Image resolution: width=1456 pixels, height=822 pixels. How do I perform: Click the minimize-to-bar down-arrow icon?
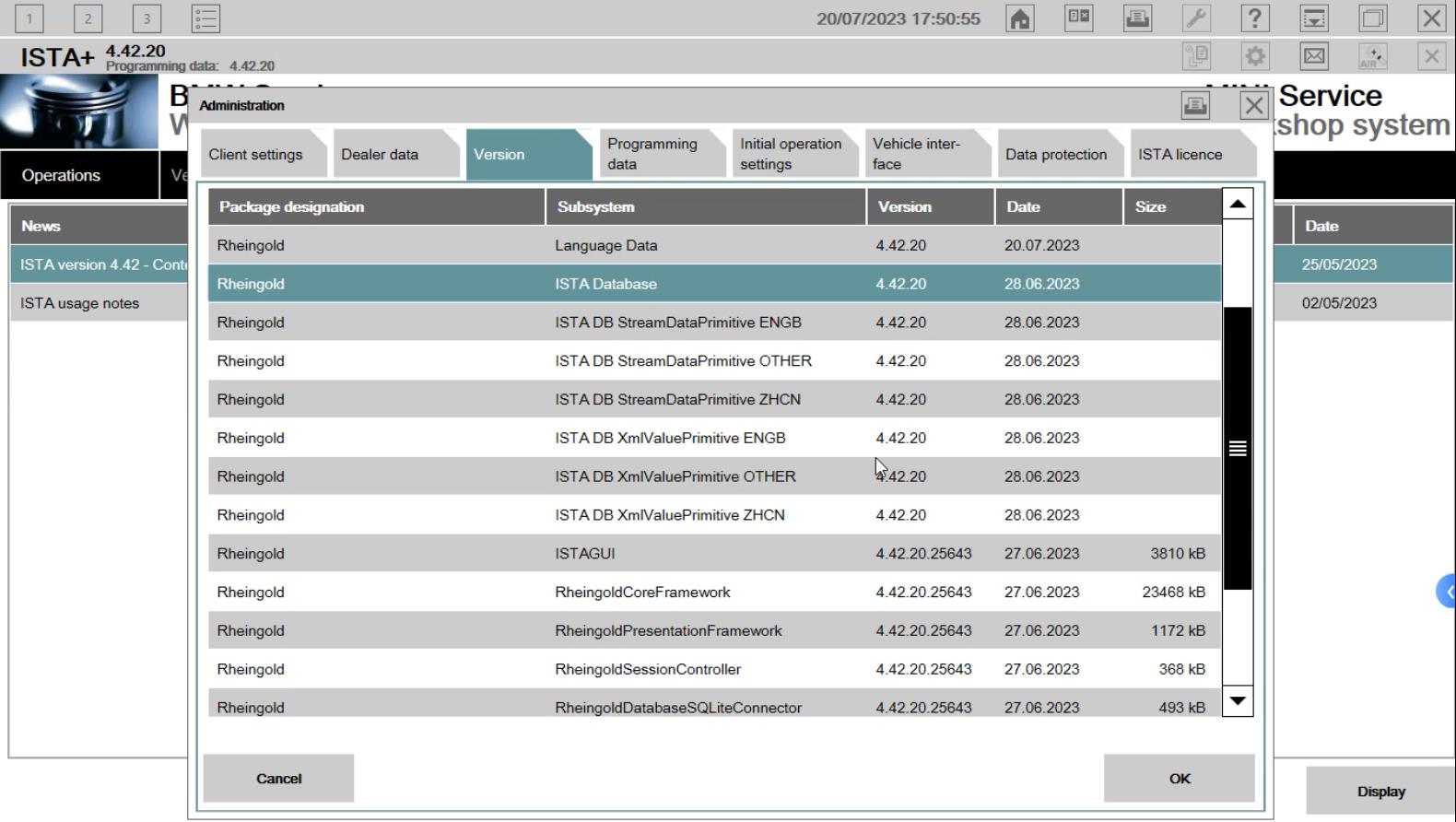point(1314,18)
